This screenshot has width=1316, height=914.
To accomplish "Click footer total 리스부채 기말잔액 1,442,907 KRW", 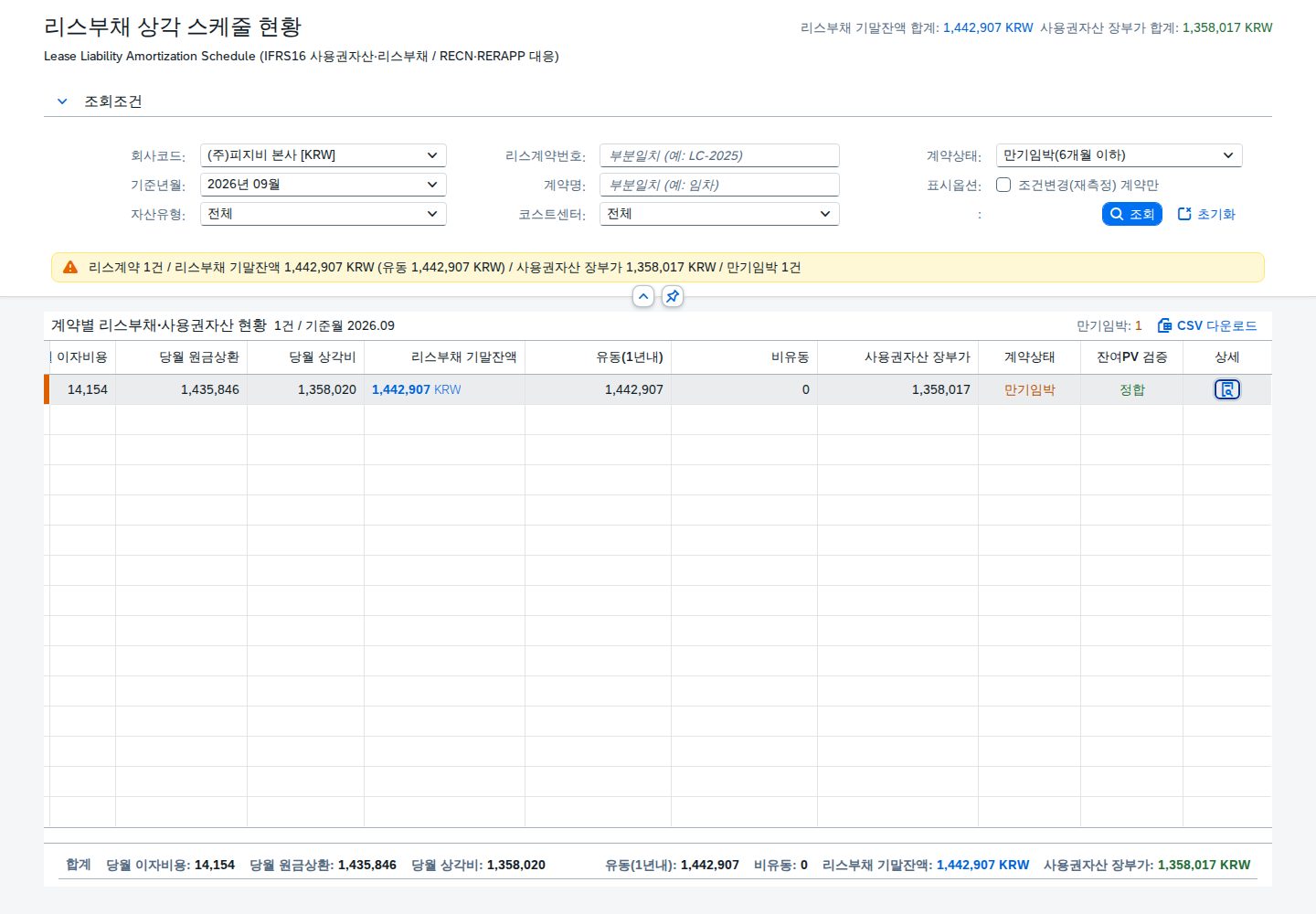I will [x=926, y=865].
